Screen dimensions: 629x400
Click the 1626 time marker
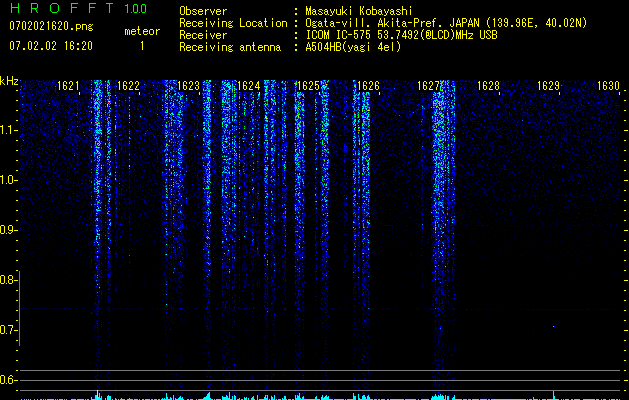[368, 86]
